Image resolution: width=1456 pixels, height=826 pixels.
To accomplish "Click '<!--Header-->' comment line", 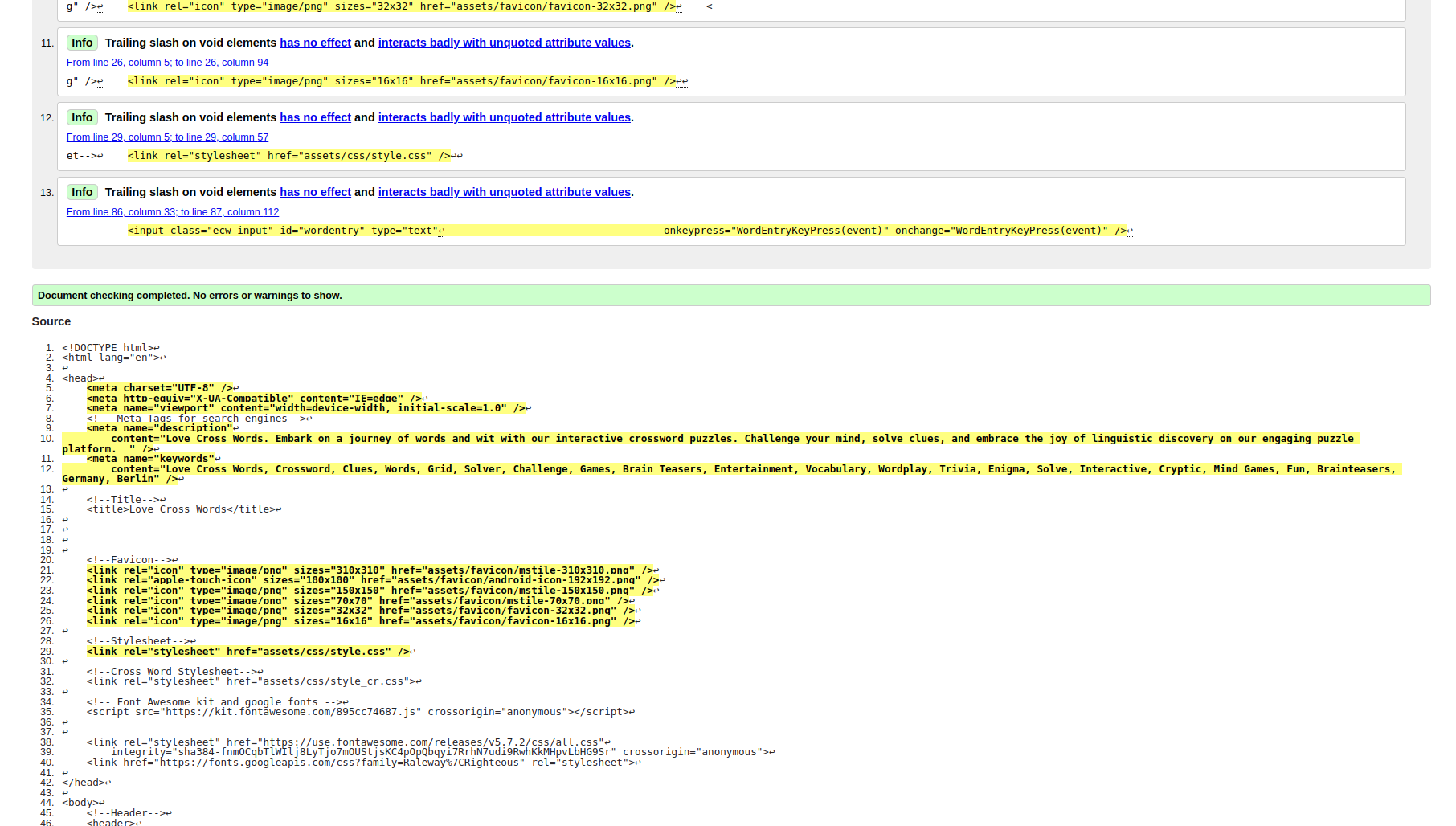I will tap(129, 813).
